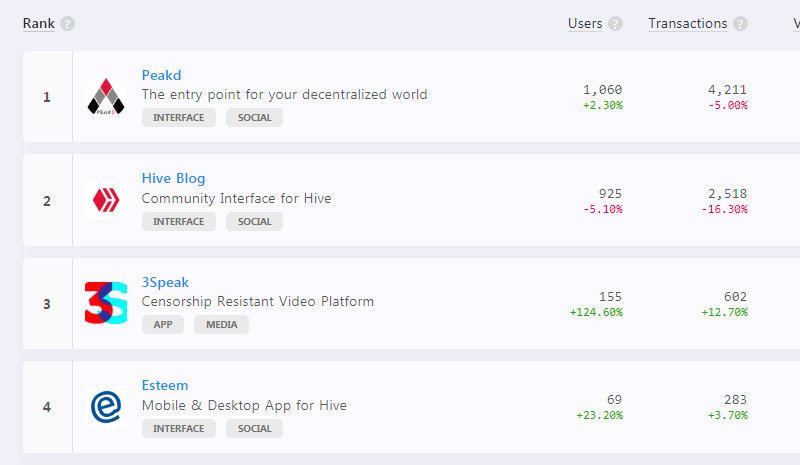This screenshot has width=800, height=465.
Task: Filter by 3Speak's MEDIA tag
Action: 221,325
